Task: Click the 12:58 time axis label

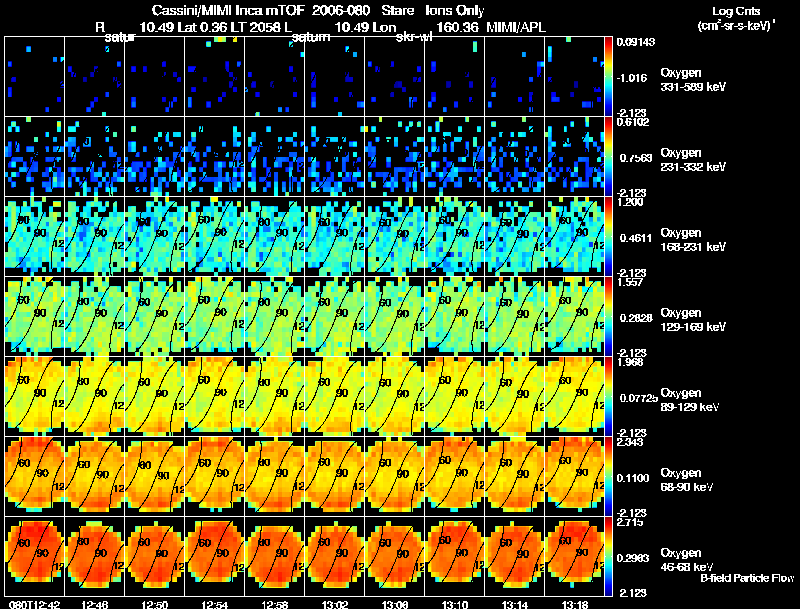Action: click(x=274, y=604)
